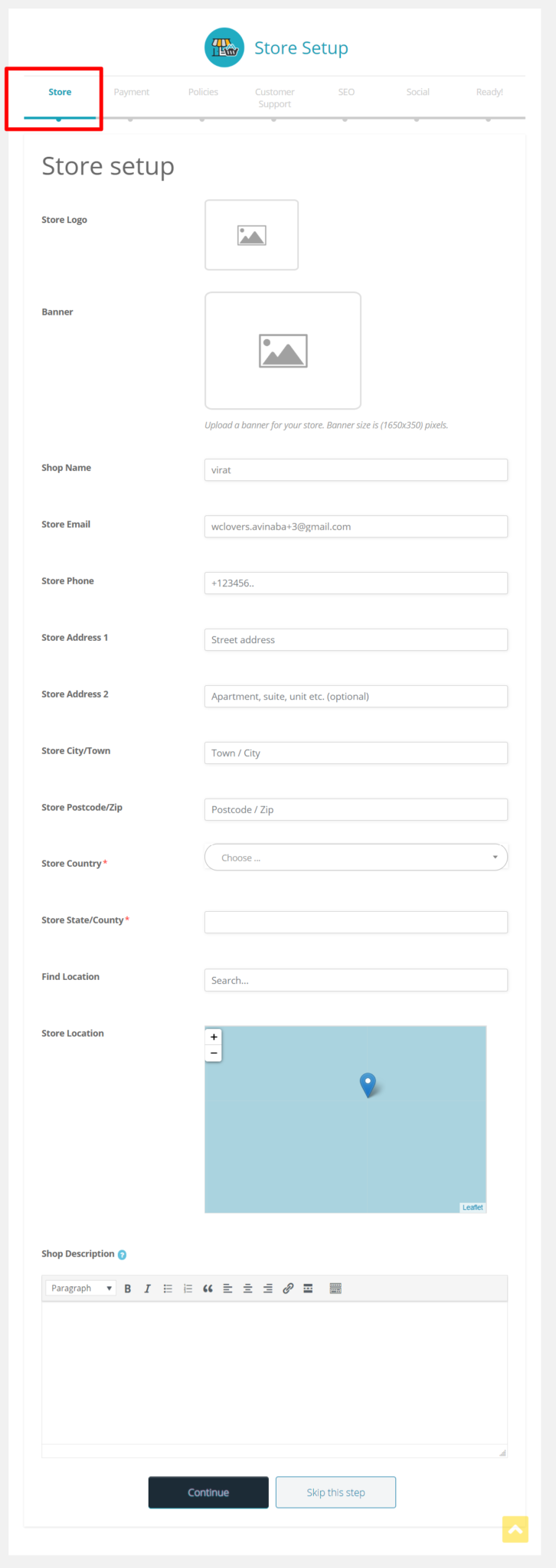Viewport: 556px width, 1568px height.
Task: Click Skip this step button
Action: coord(335,1492)
